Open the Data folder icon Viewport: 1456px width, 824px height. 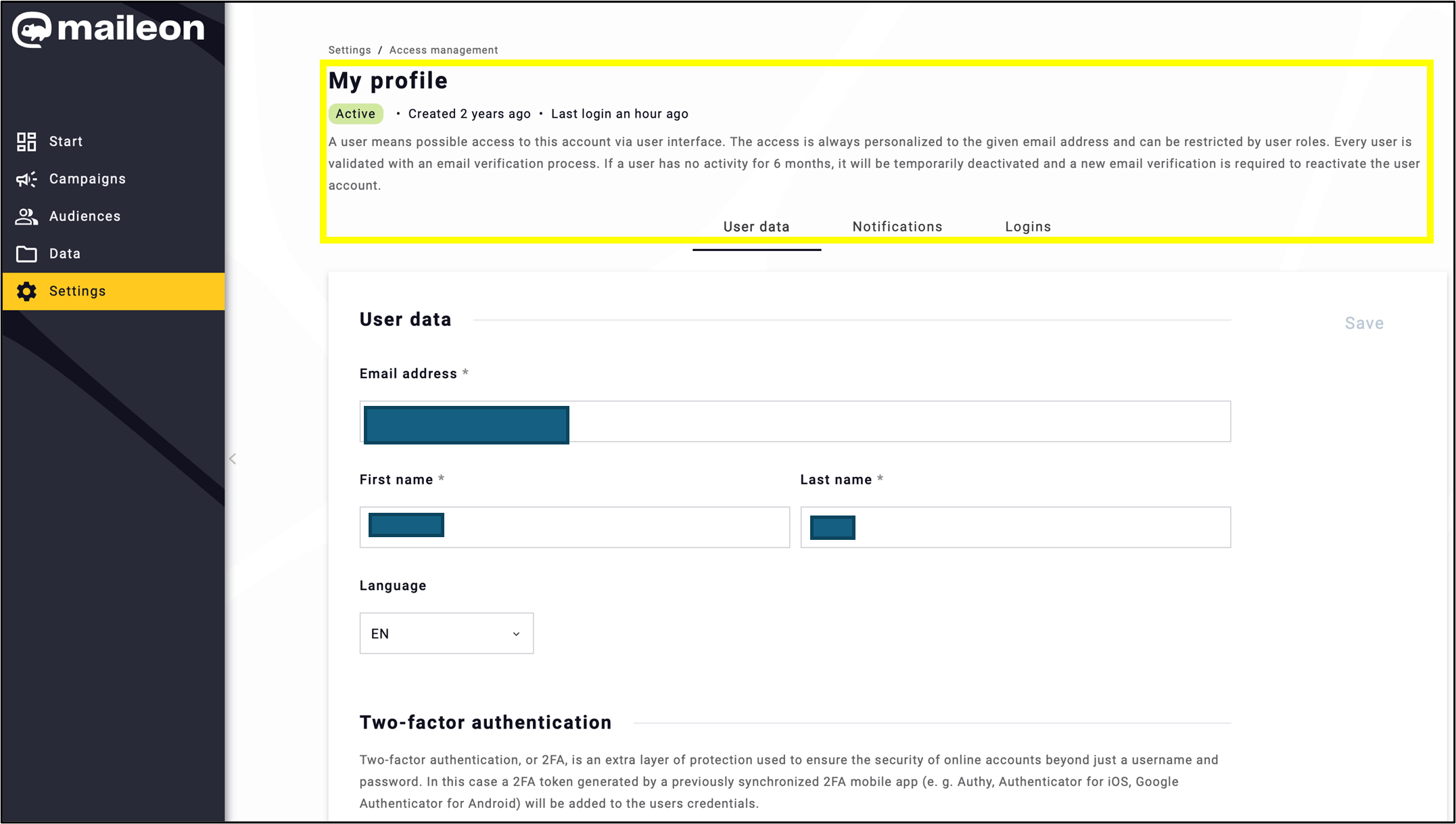pyautogui.click(x=26, y=253)
